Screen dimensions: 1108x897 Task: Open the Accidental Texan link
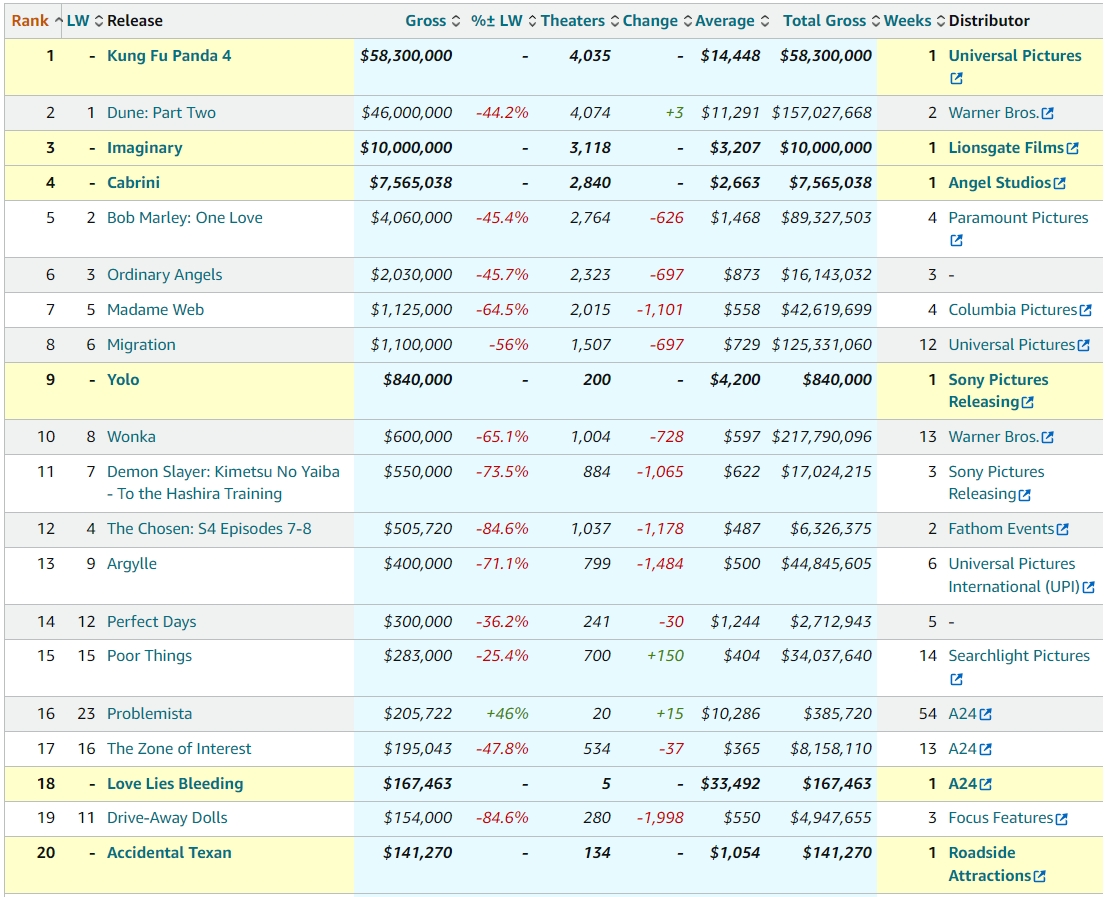click(169, 853)
